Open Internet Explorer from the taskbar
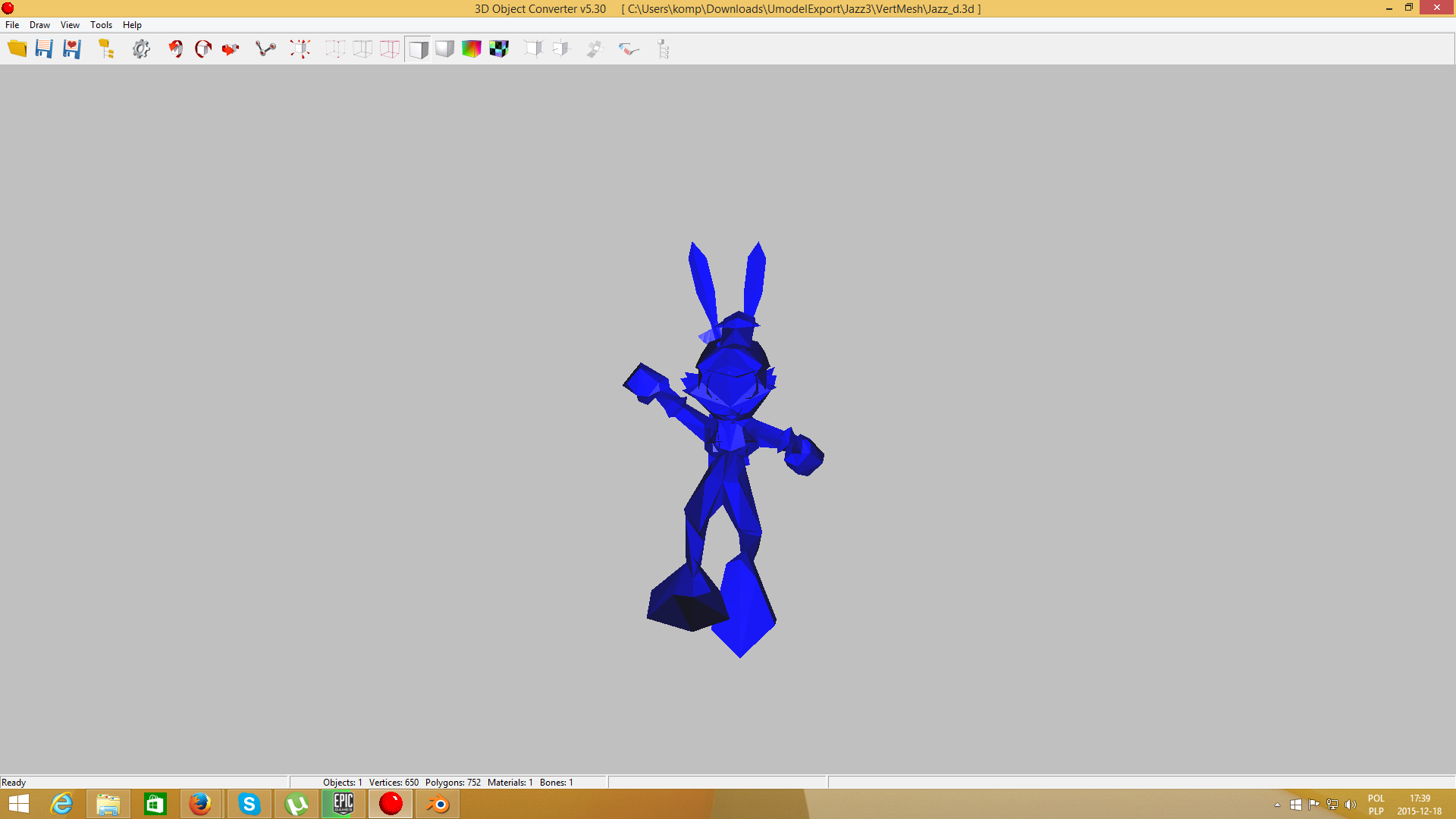Viewport: 1456px width, 819px height. [x=61, y=804]
